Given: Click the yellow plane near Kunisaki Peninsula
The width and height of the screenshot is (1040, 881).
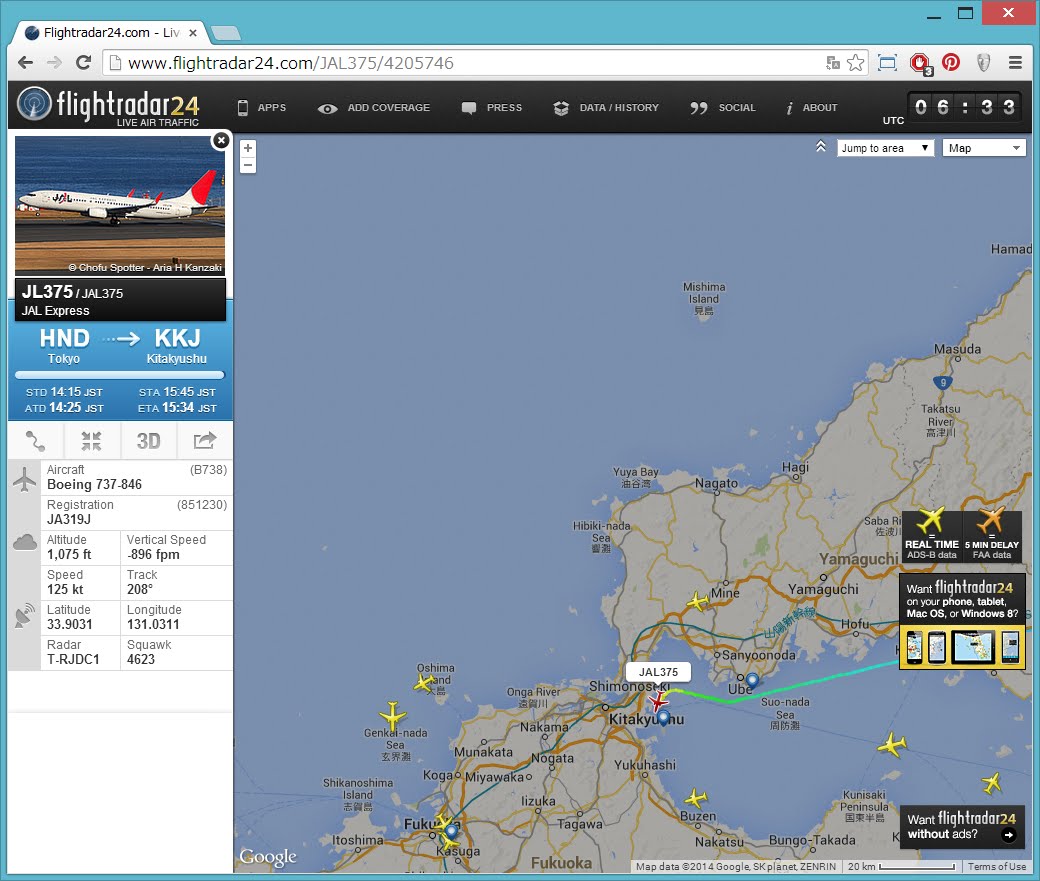Looking at the screenshot, I should point(891,745).
